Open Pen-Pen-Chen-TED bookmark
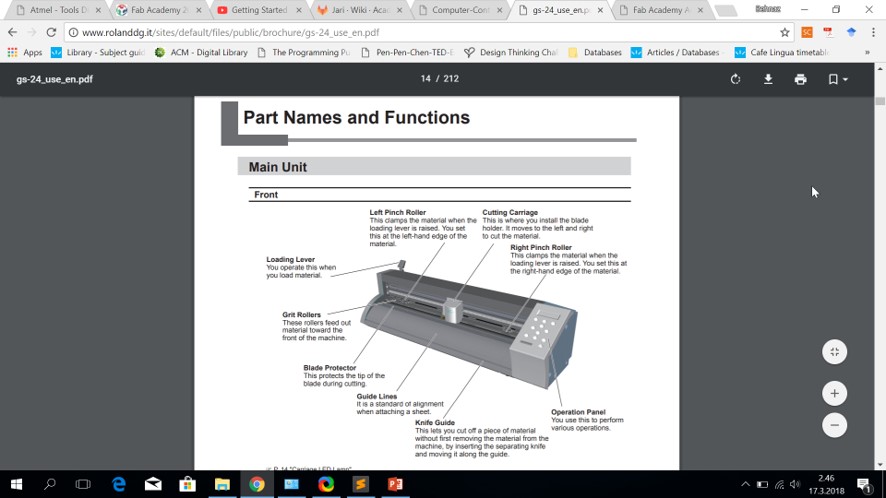 tap(407, 53)
